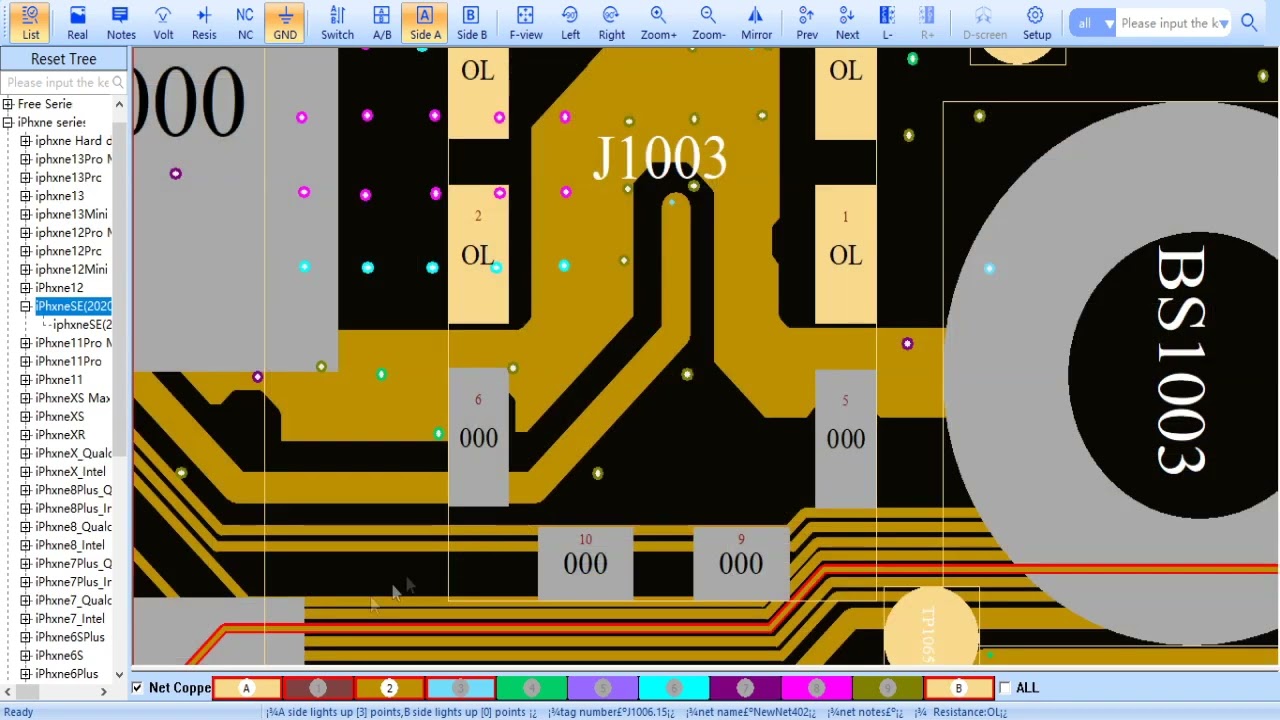This screenshot has height=720, width=1280.
Task: Click tree horizontal scrollbar right arrow
Action: [103, 691]
